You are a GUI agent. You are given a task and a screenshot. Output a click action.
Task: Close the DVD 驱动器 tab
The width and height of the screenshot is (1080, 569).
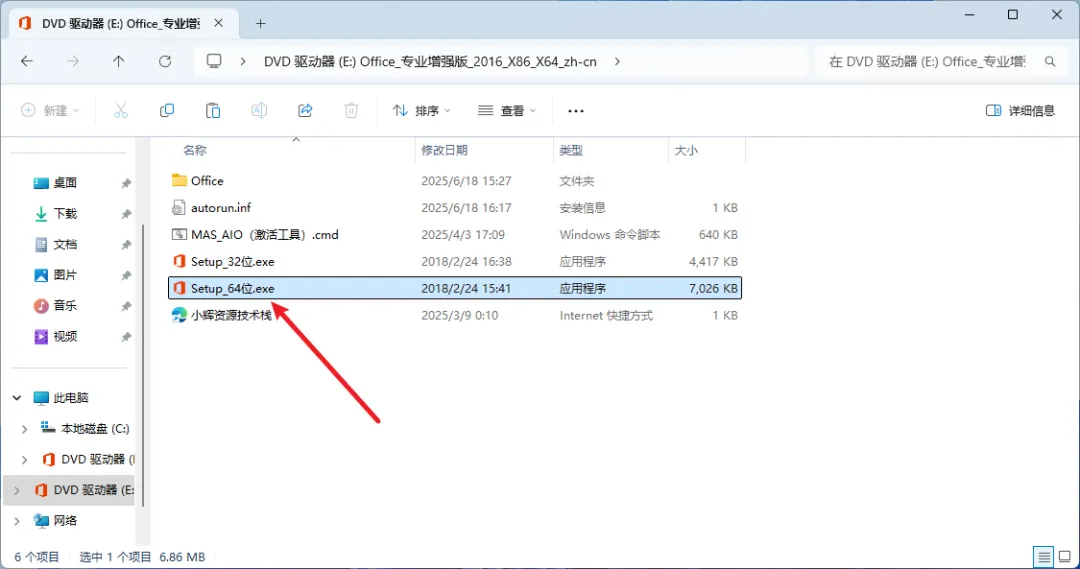point(218,23)
